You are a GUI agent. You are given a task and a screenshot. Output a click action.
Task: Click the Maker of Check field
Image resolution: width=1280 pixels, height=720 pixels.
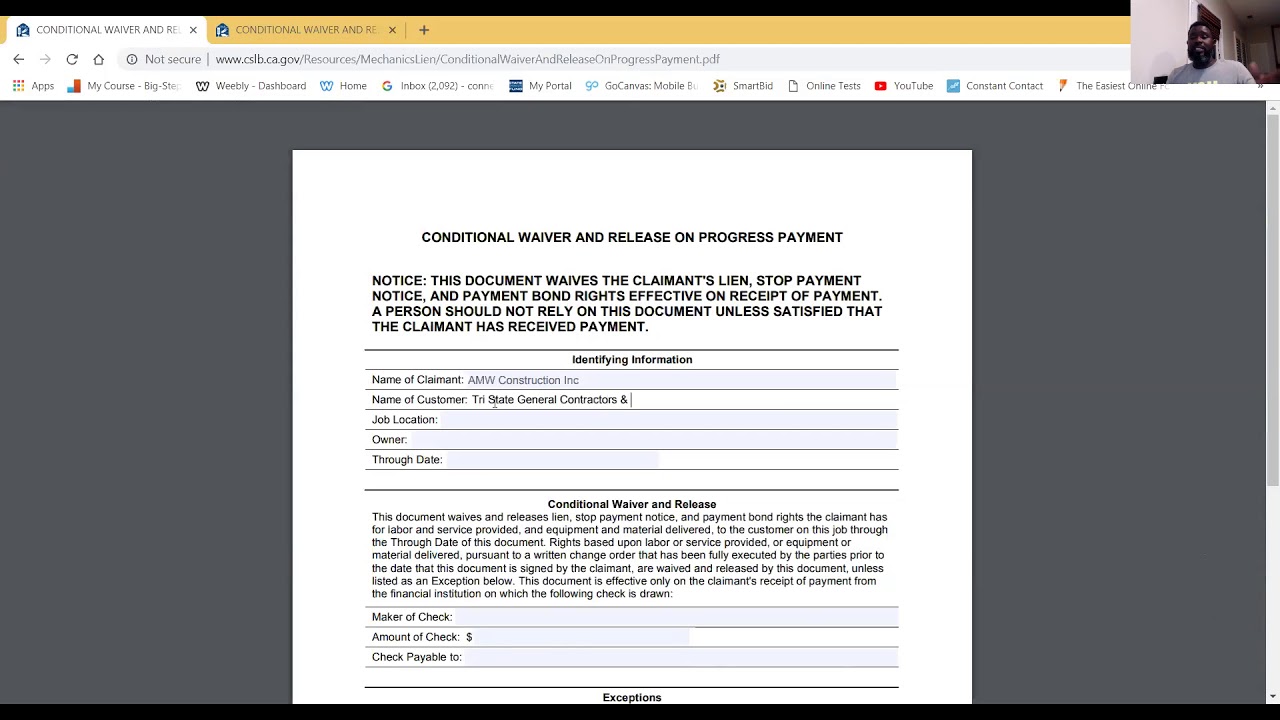(676, 617)
